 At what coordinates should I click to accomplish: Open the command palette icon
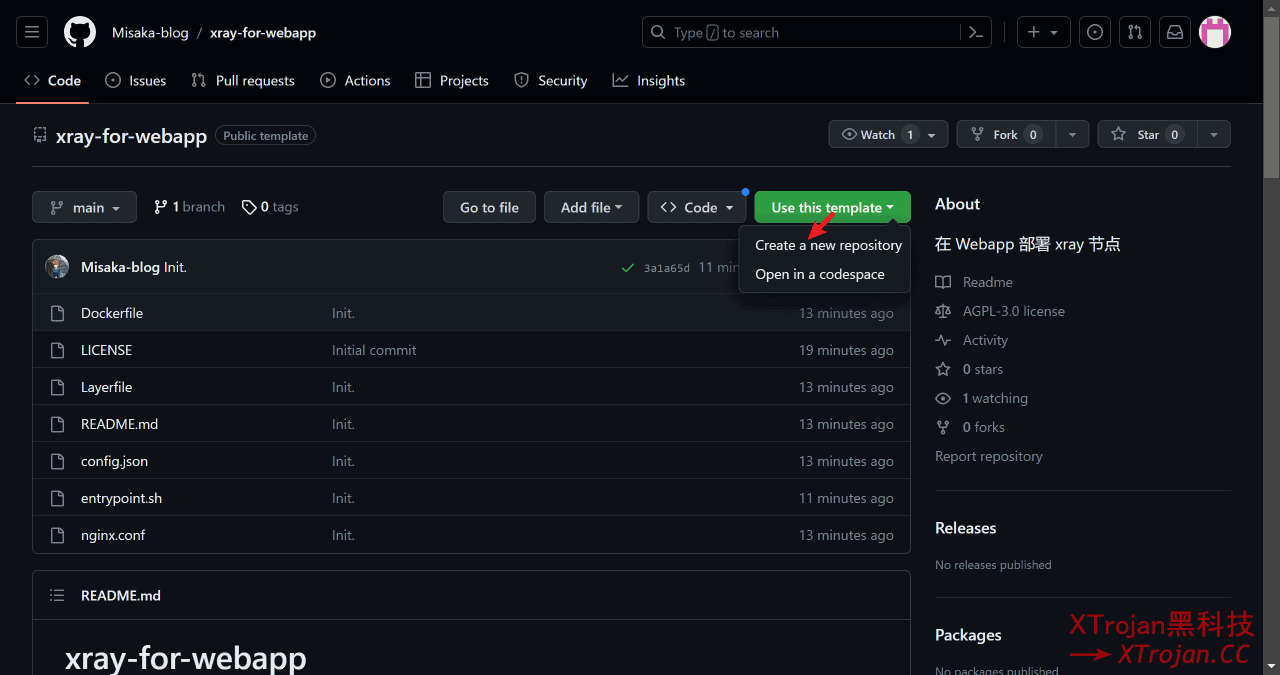(977, 33)
